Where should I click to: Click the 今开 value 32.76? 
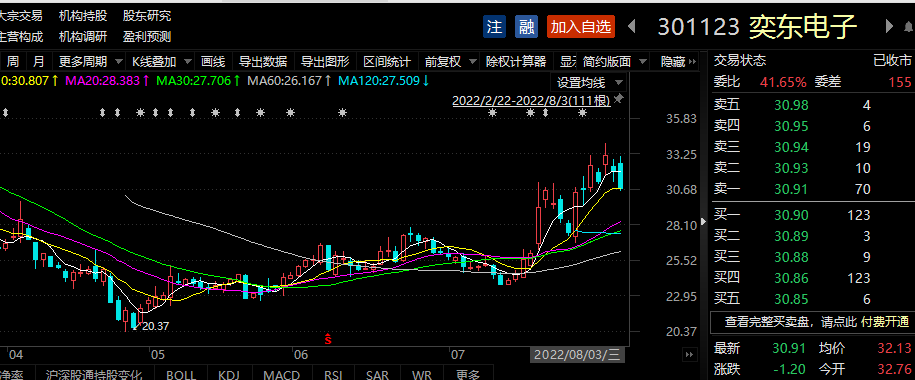click(895, 369)
